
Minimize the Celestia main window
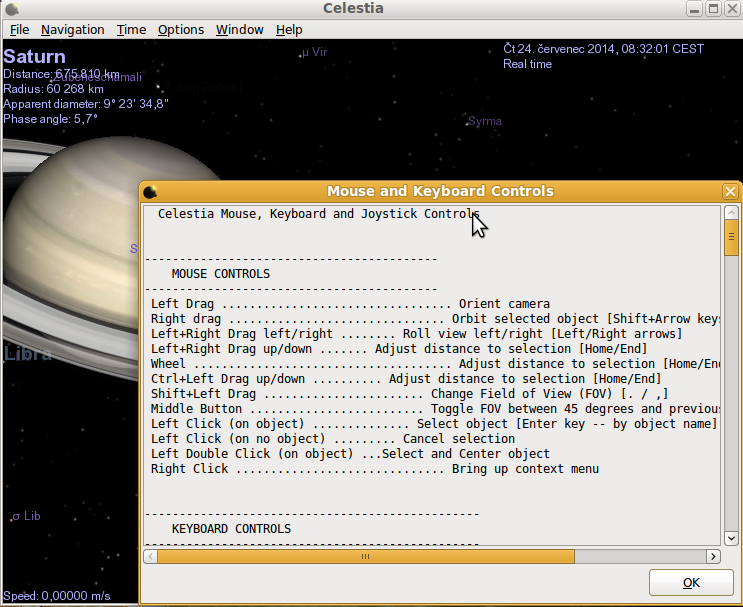coord(694,9)
